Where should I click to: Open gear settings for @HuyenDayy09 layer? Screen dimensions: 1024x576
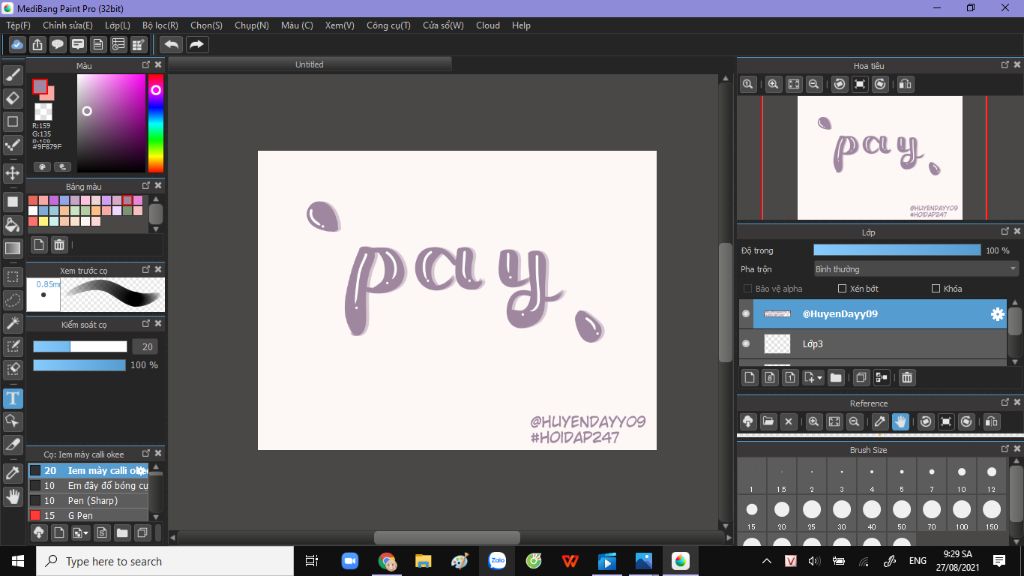click(997, 314)
